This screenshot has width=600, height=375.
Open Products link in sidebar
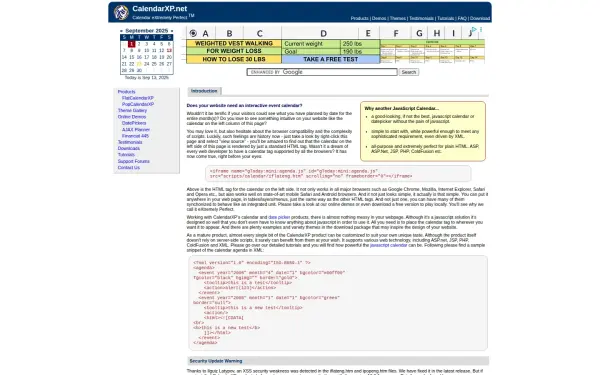click(126, 92)
